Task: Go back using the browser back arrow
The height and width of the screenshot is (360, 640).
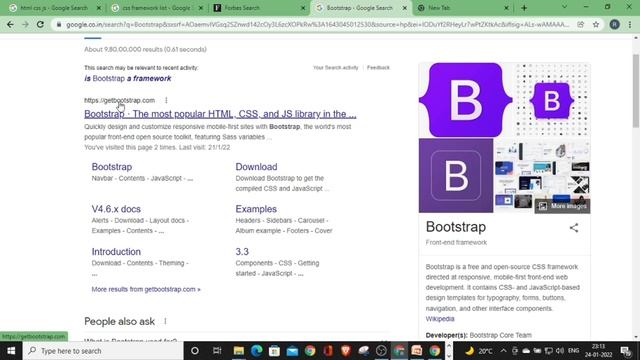Action: (x=10, y=24)
